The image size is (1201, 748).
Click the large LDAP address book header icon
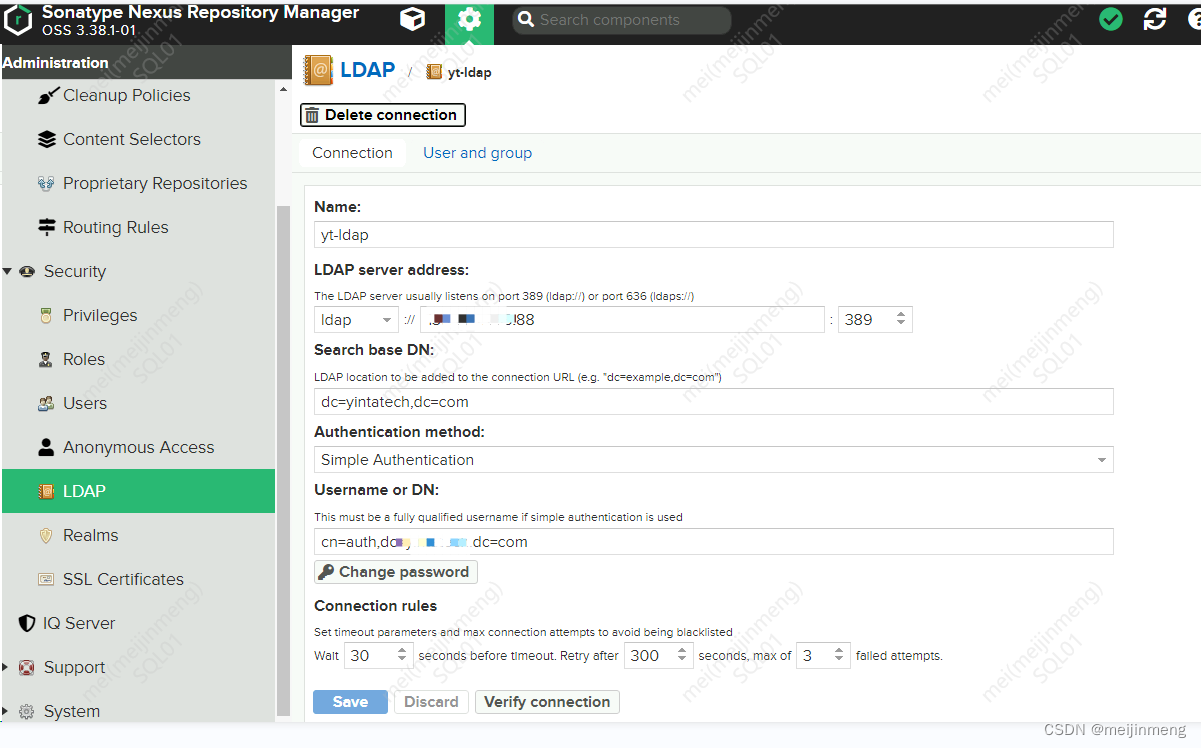[x=318, y=70]
